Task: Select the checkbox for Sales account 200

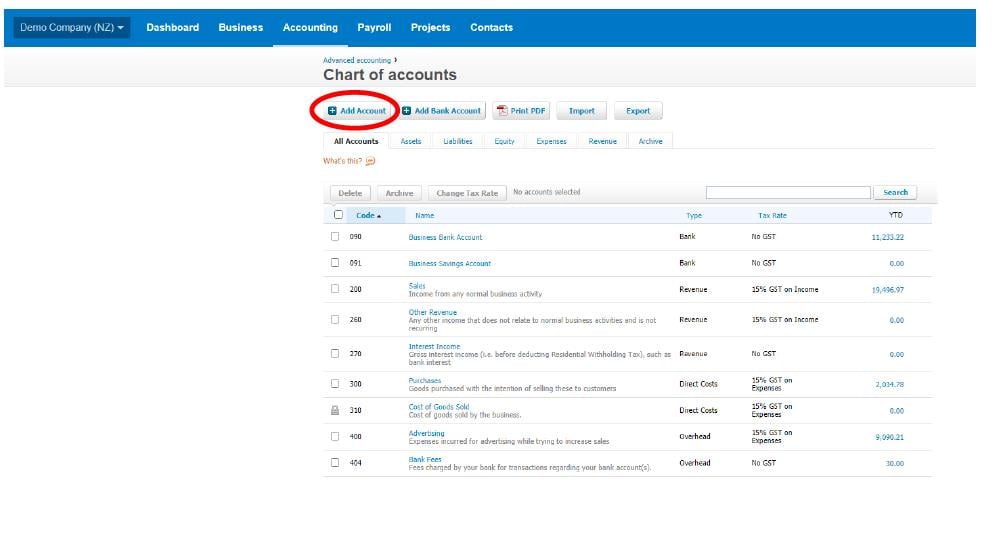Action: (336, 289)
